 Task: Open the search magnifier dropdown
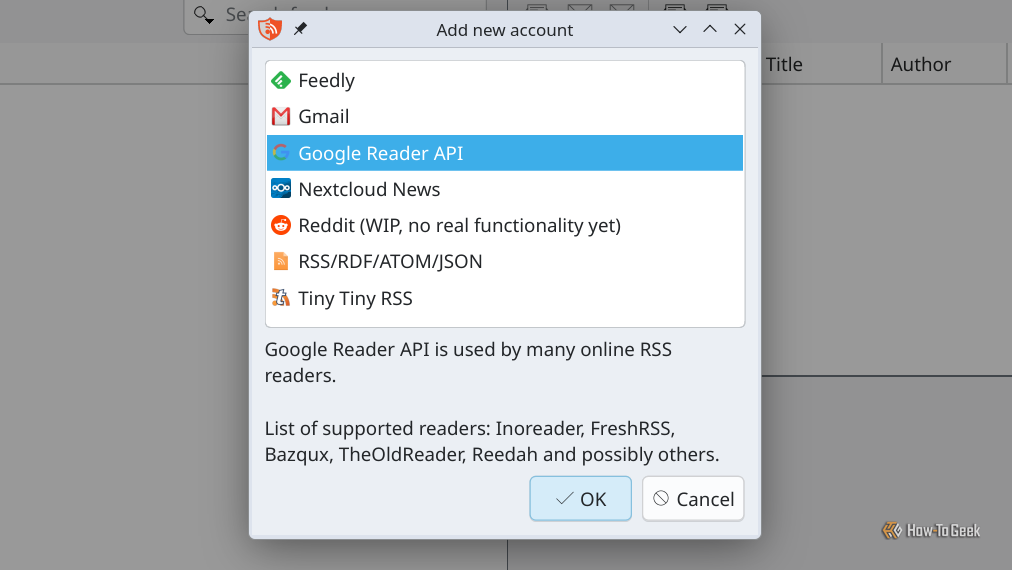click(204, 15)
